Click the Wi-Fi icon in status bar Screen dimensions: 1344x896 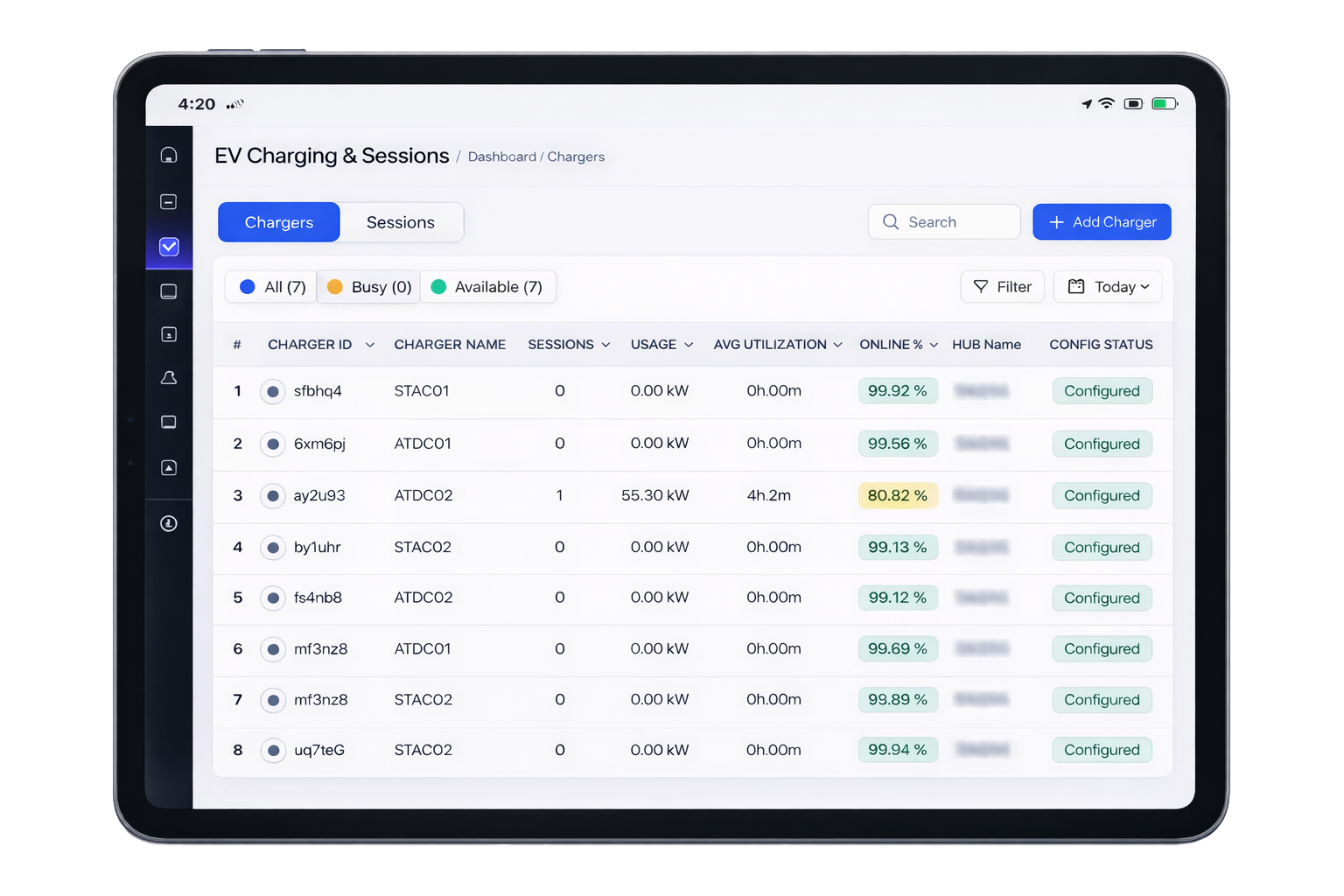[x=1107, y=103]
